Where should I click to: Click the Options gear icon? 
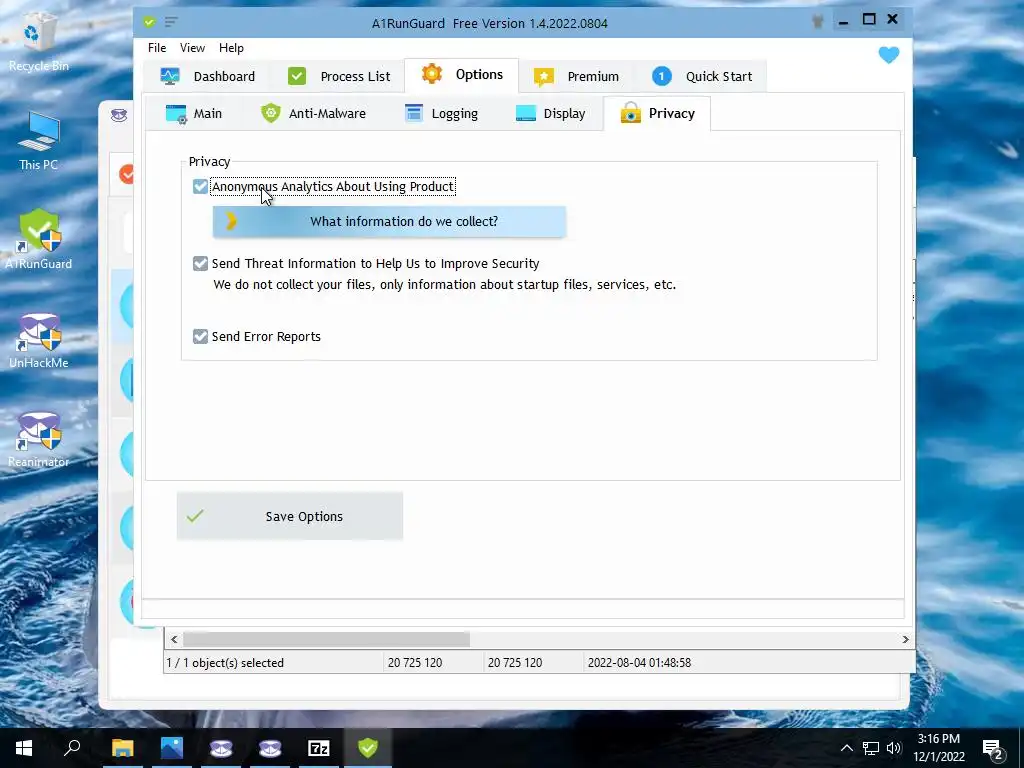point(432,74)
